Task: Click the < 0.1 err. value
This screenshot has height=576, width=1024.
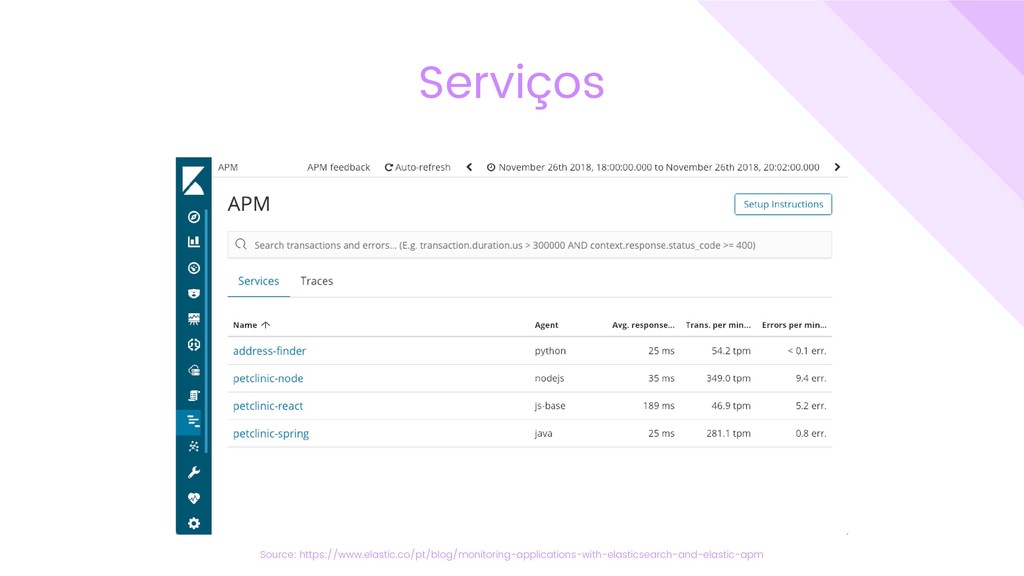Action: point(807,351)
